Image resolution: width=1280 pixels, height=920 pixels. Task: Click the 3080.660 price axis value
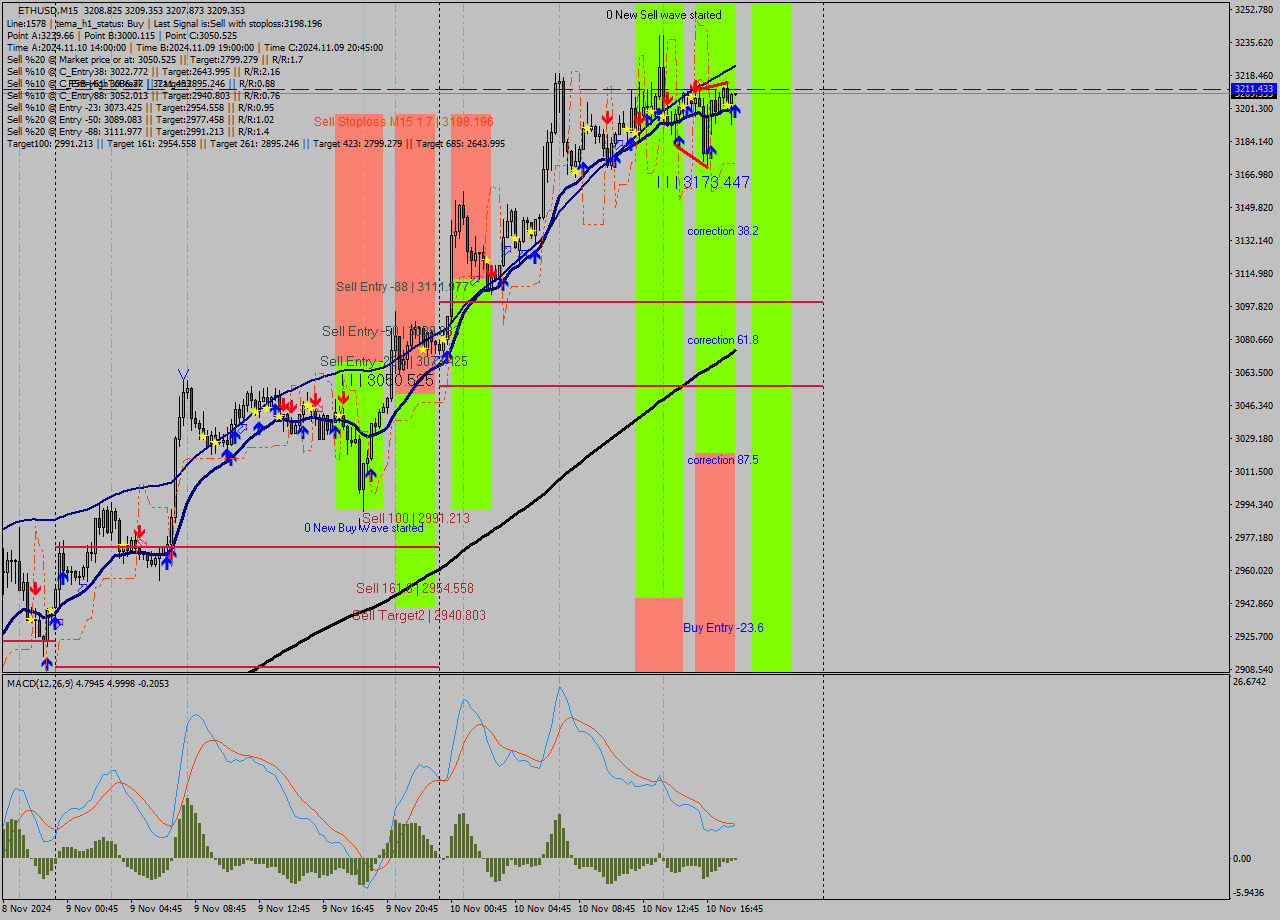pos(1254,340)
